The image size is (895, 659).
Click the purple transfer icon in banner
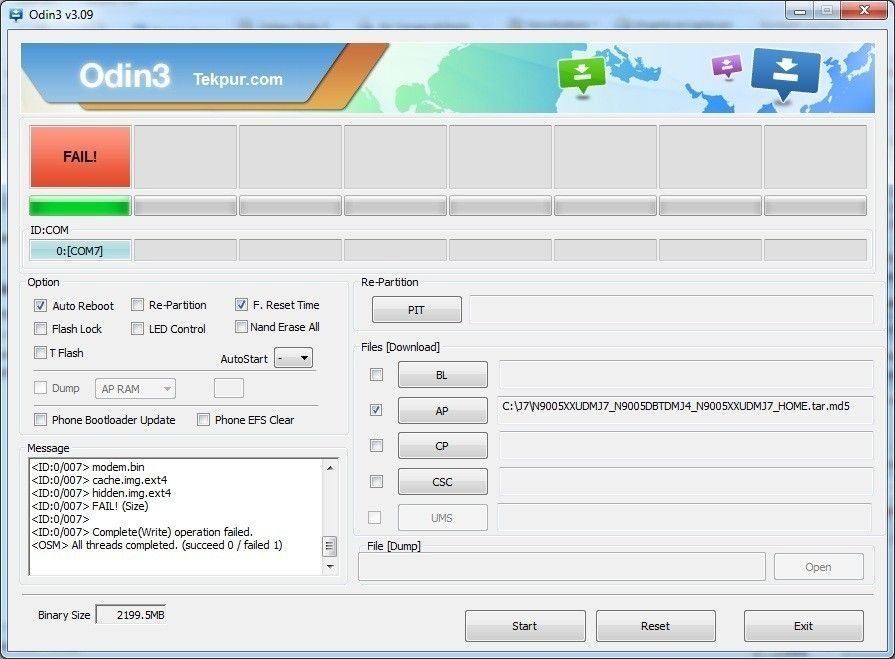[727, 66]
